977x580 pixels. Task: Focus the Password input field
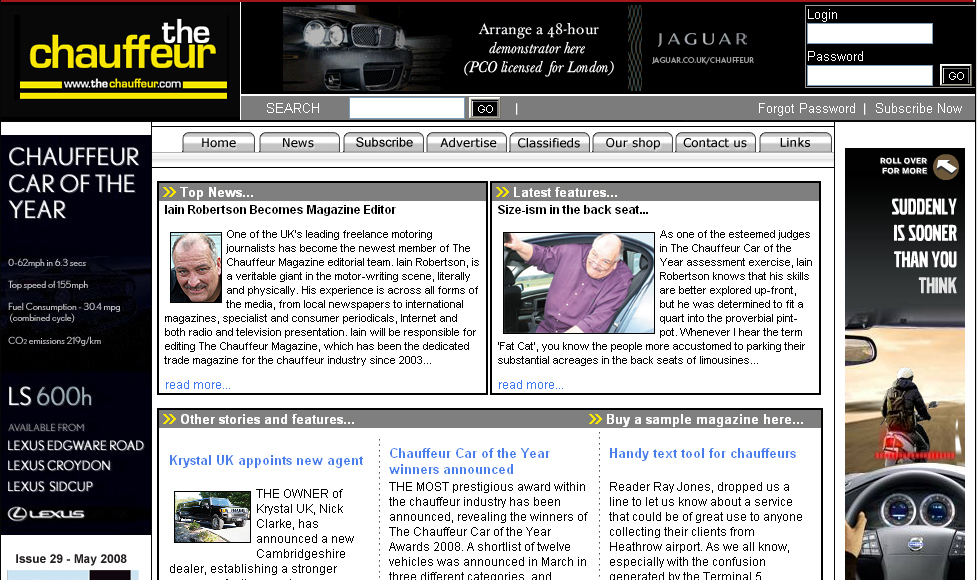point(869,75)
